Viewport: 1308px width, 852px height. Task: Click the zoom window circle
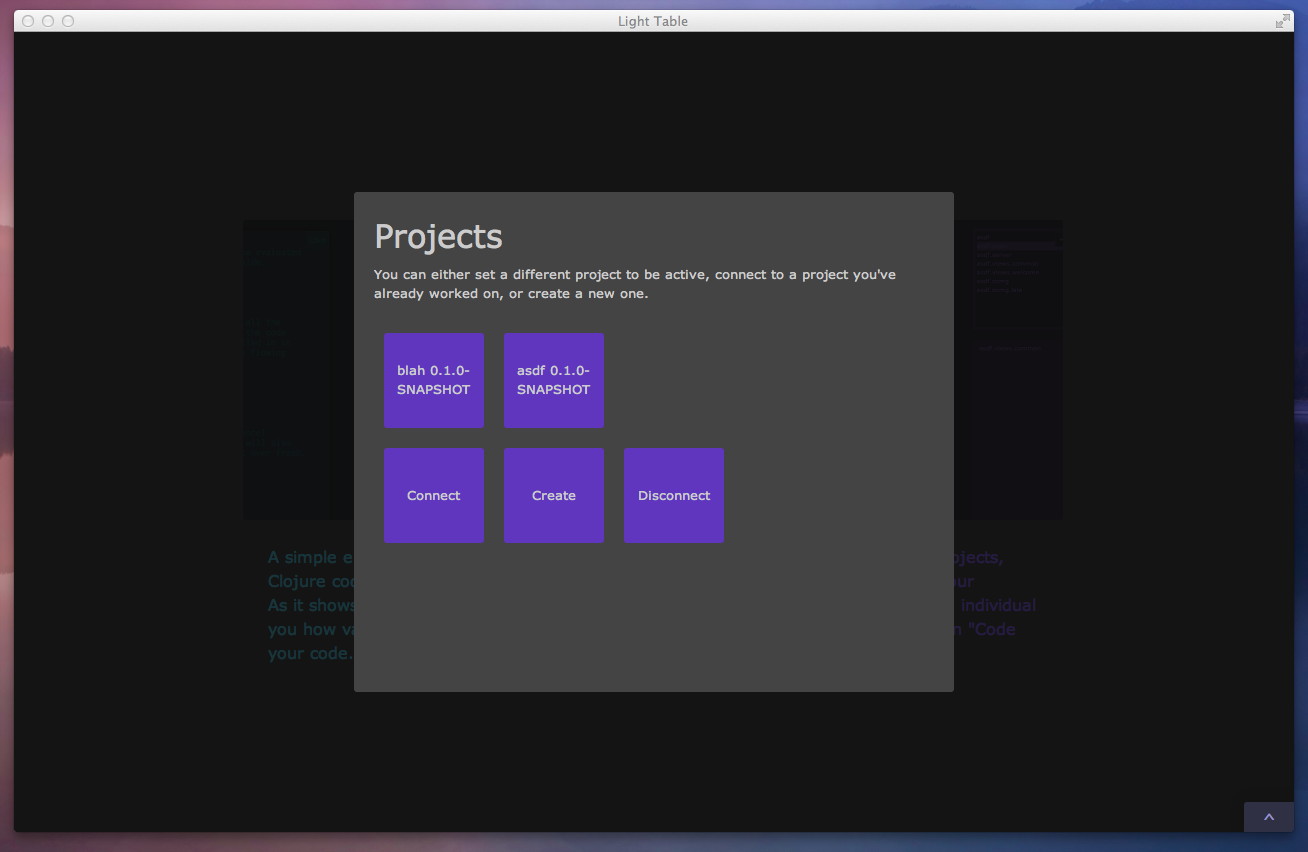coord(67,20)
